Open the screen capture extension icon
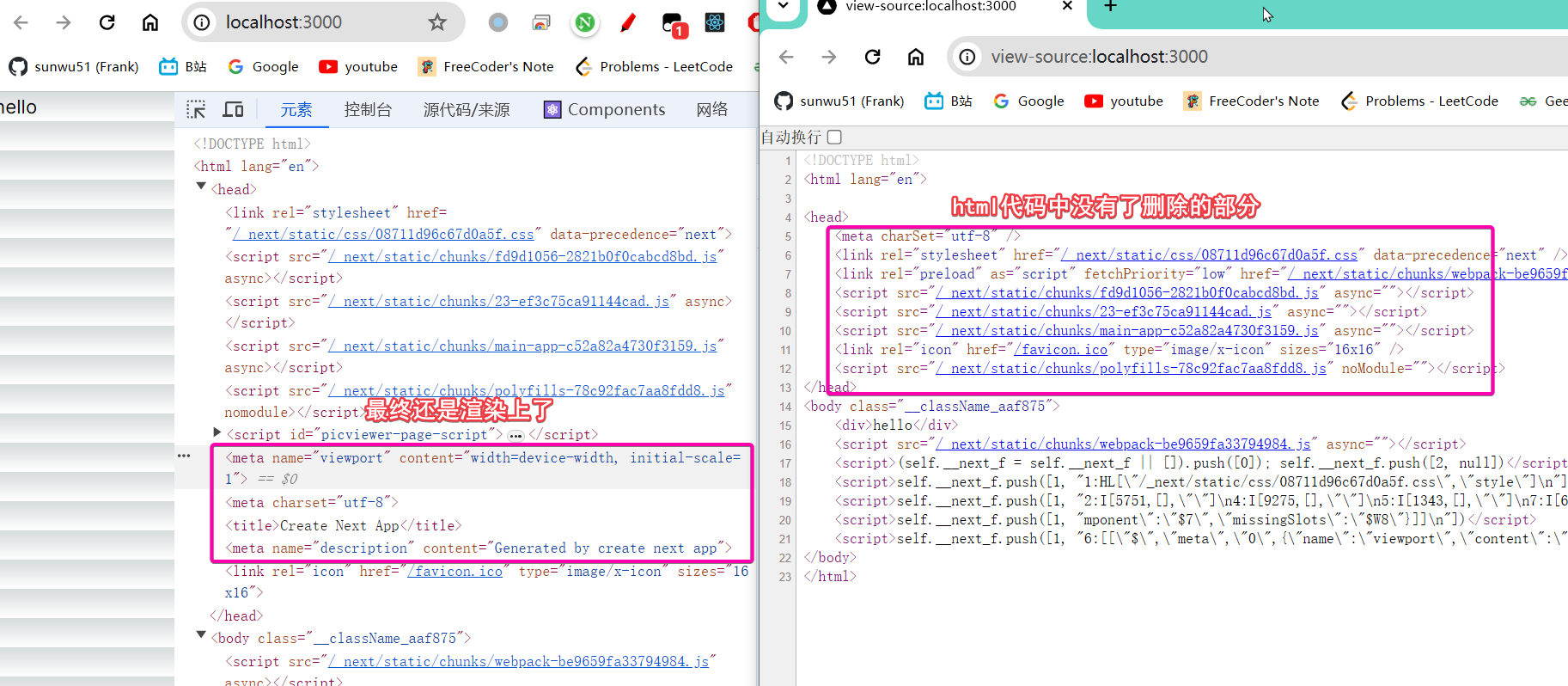 coord(541,22)
